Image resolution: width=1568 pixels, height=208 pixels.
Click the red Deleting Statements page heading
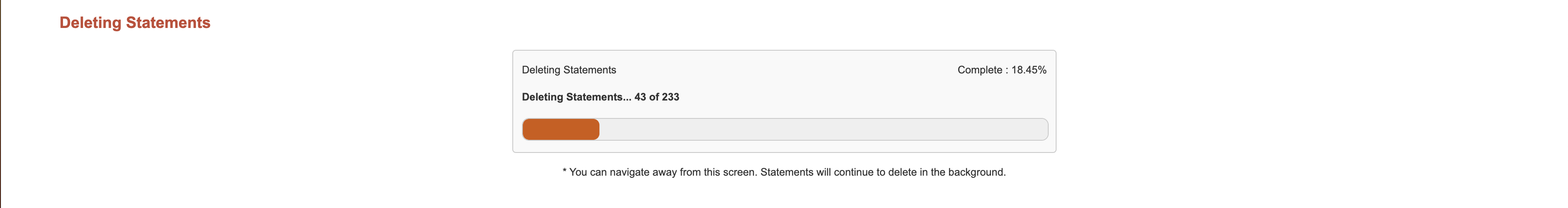(134, 22)
